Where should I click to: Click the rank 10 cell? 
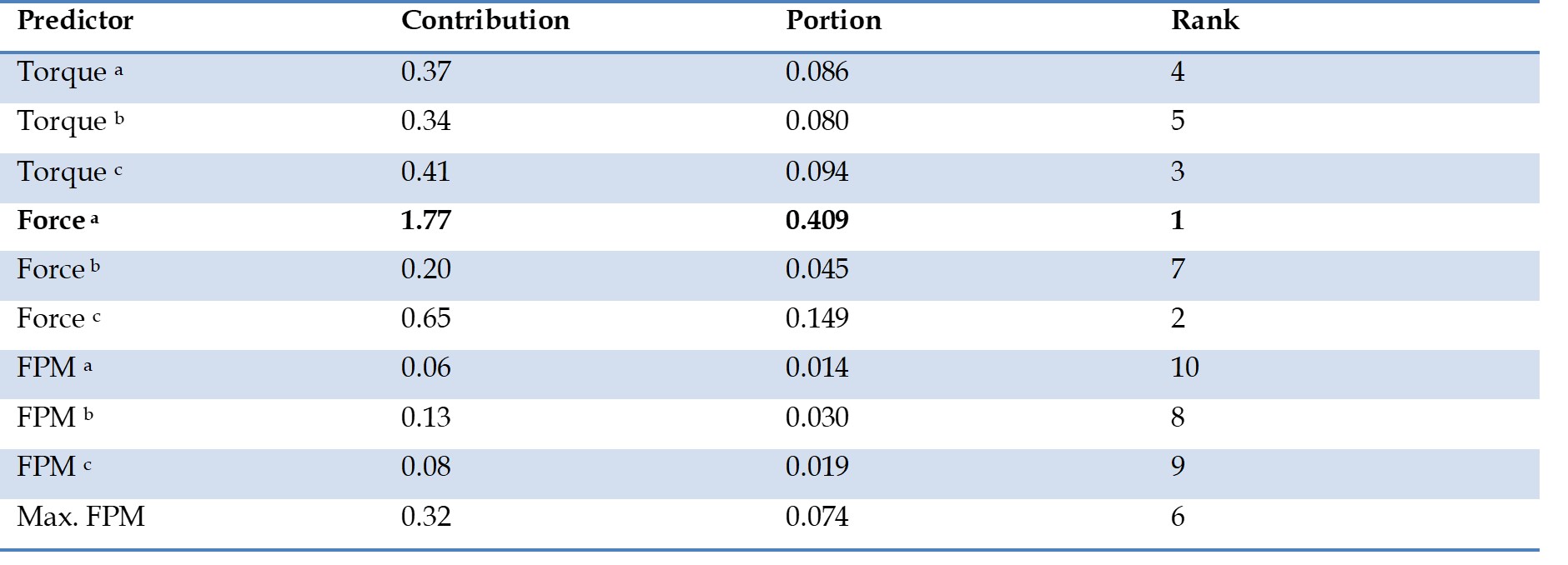pyautogui.click(x=1184, y=367)
